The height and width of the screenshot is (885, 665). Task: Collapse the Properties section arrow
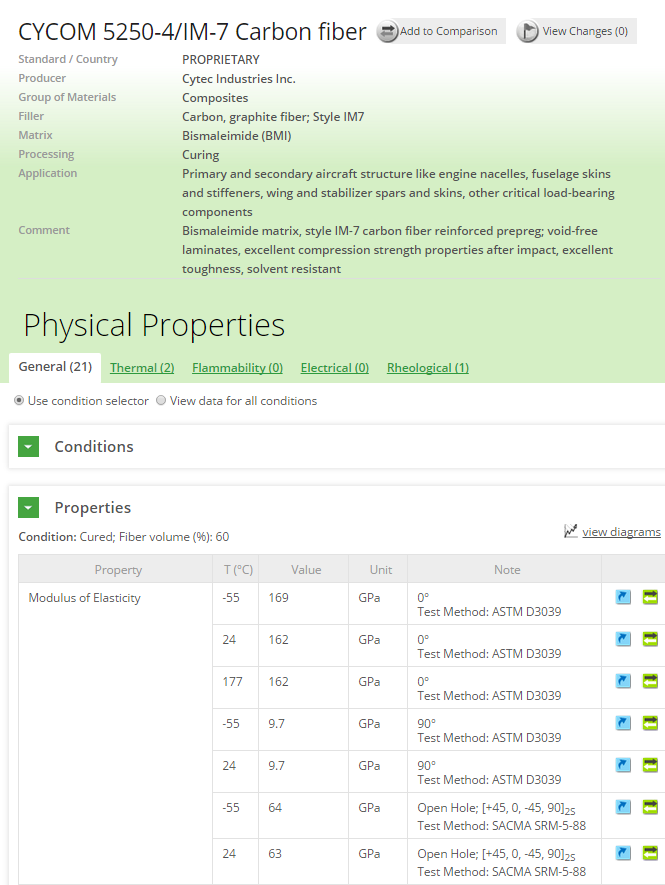pos(28,507)
